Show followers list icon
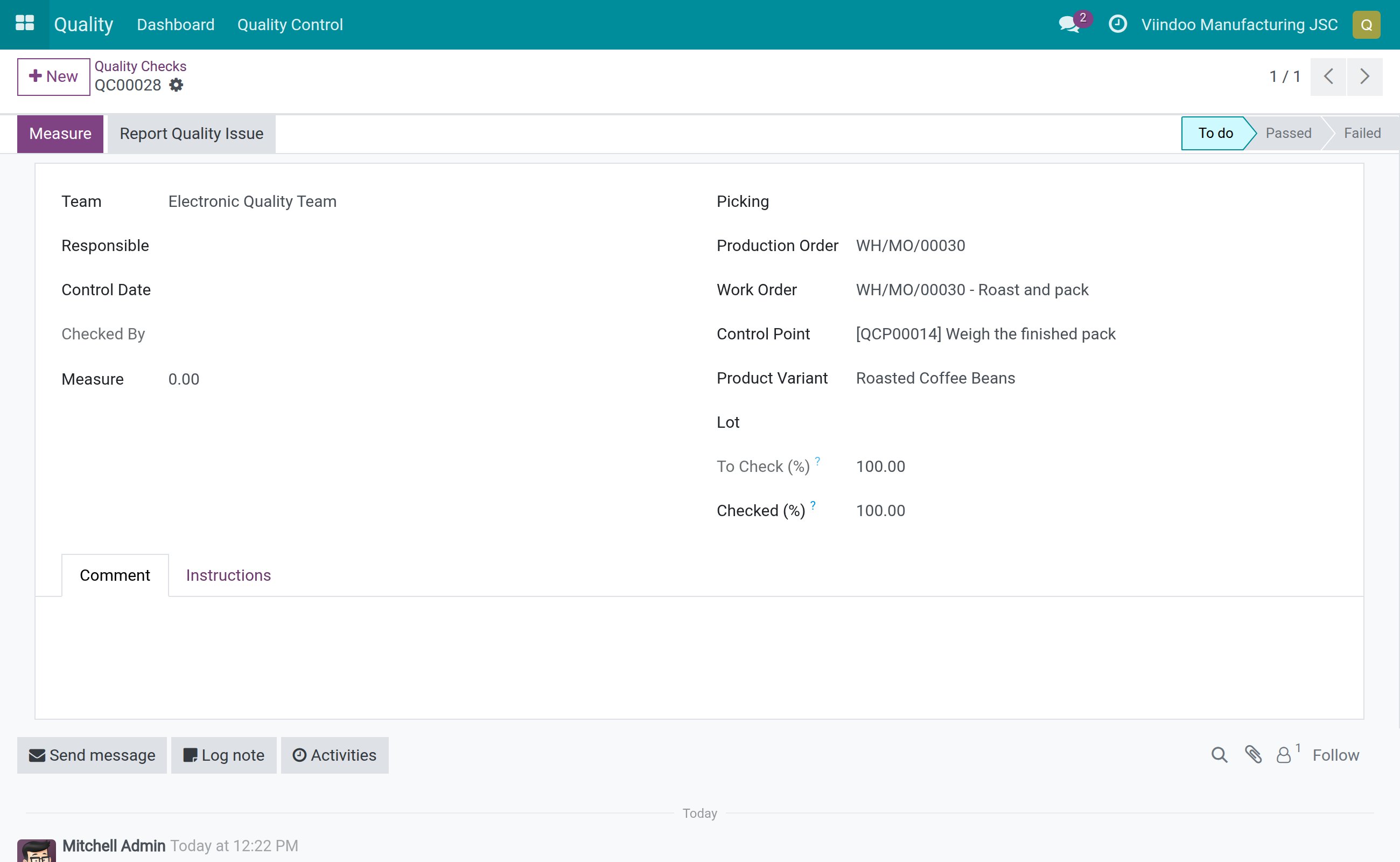The width and height of the screenshot is (1400, 862). click(1283, 755)
